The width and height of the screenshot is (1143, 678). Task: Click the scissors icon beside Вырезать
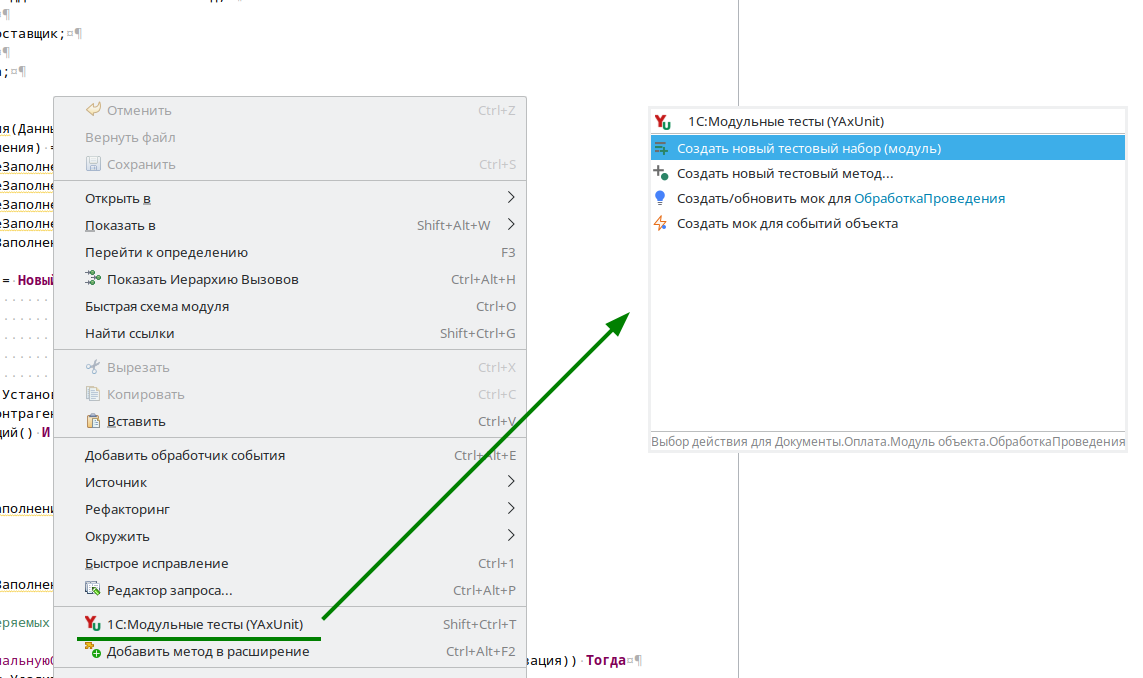[x=93, y=367]
